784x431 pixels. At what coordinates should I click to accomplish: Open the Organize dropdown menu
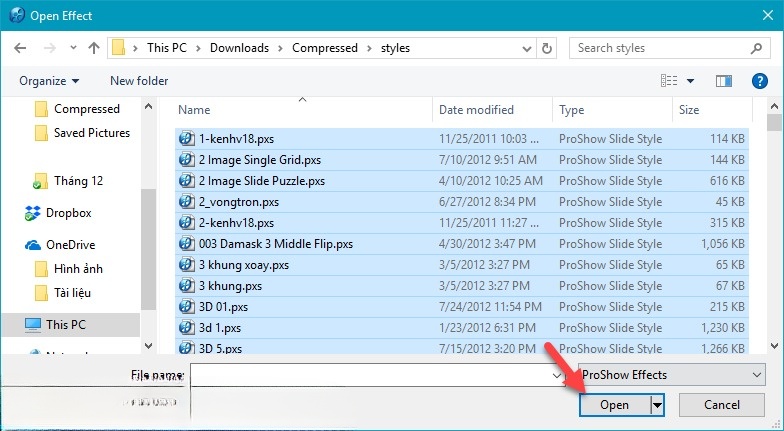[x=48, y=81]
